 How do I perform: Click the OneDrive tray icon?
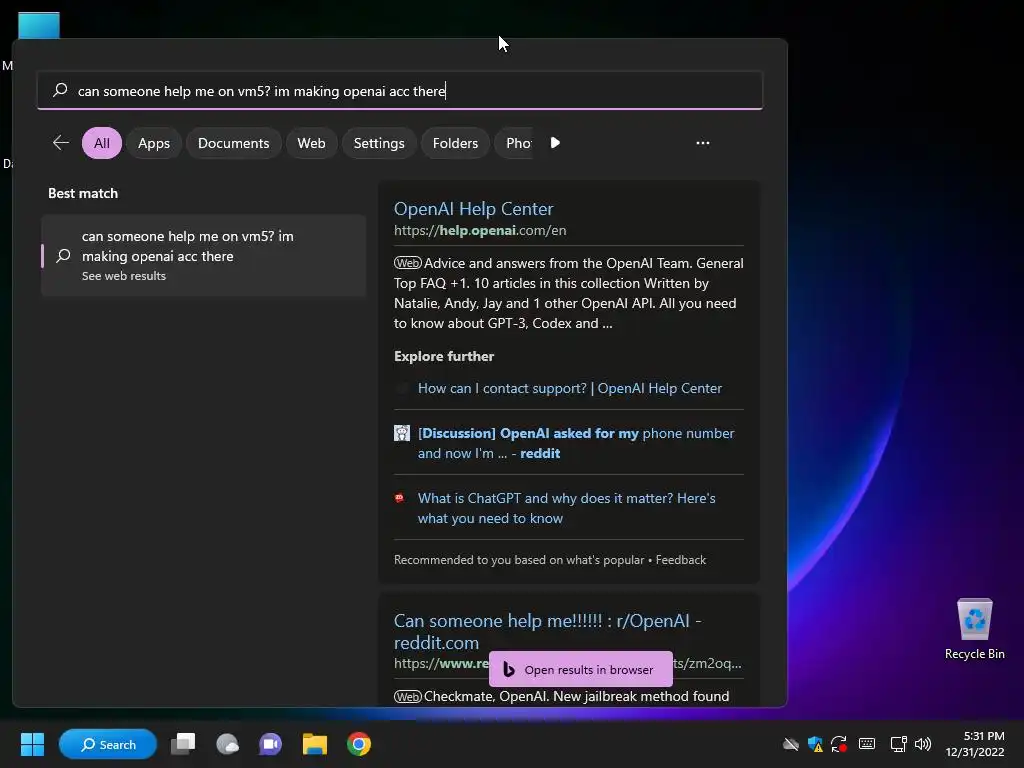(790, 744)
